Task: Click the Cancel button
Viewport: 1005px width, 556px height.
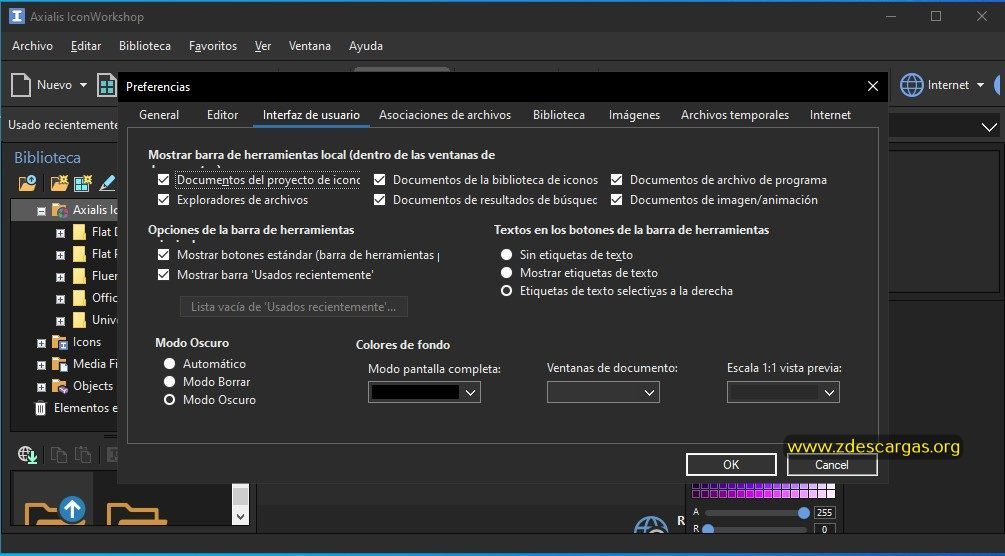Action: point(831,465)
